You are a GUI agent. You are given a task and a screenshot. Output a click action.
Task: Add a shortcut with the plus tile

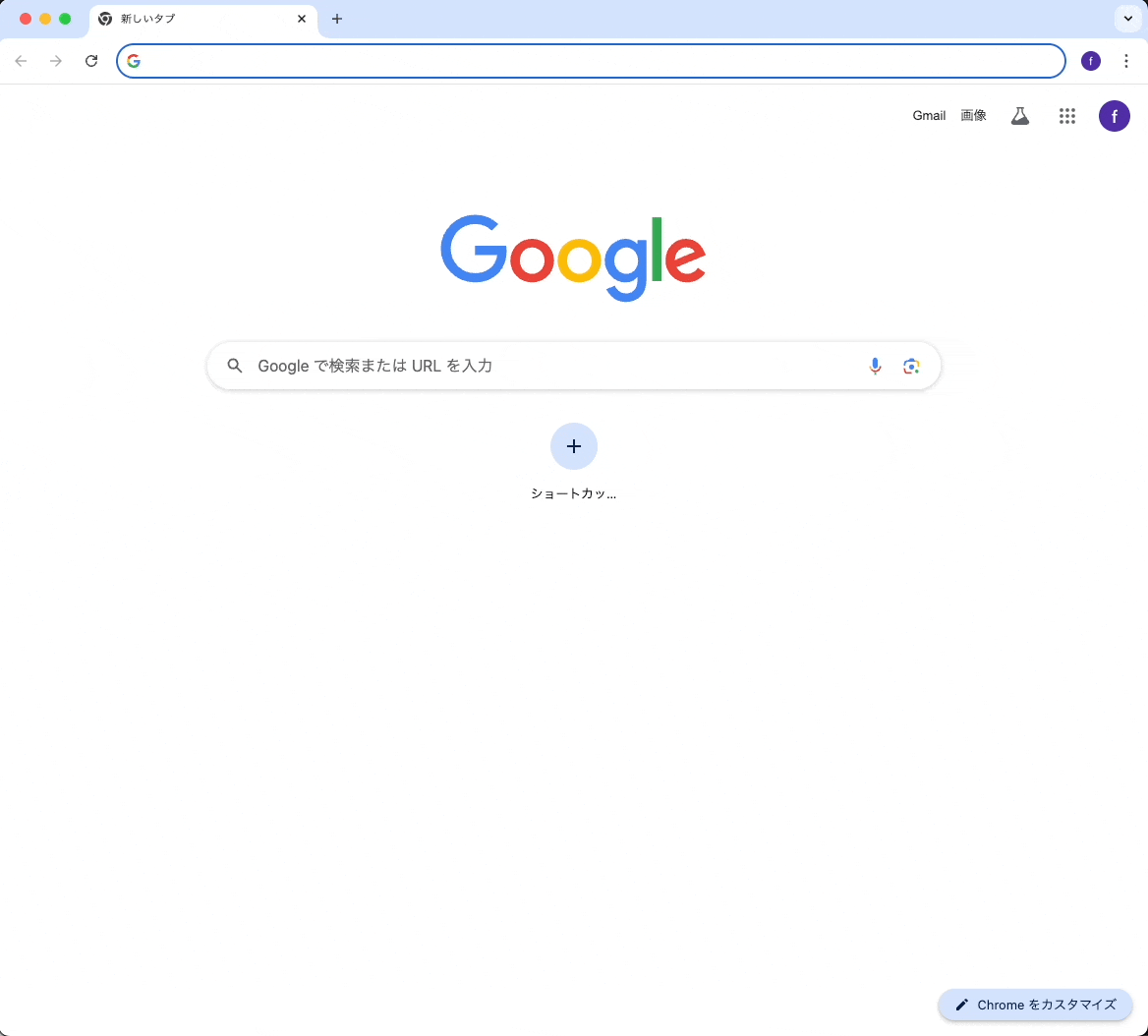pos(574,446)
